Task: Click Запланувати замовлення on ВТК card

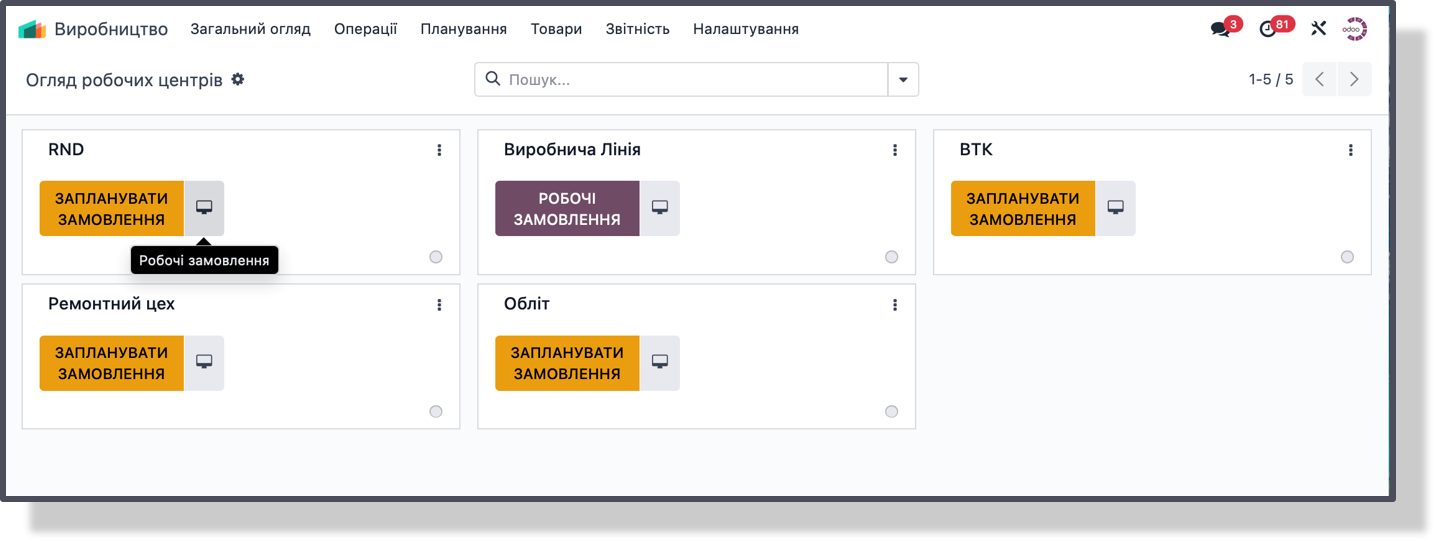Action: [1023, 208]
